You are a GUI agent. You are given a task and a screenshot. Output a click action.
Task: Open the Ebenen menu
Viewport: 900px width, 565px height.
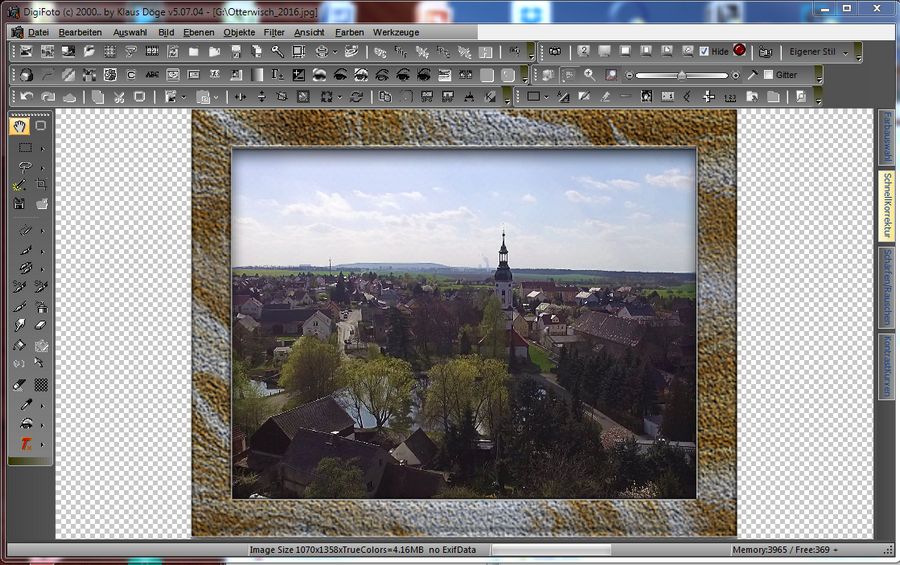[198, 32]
